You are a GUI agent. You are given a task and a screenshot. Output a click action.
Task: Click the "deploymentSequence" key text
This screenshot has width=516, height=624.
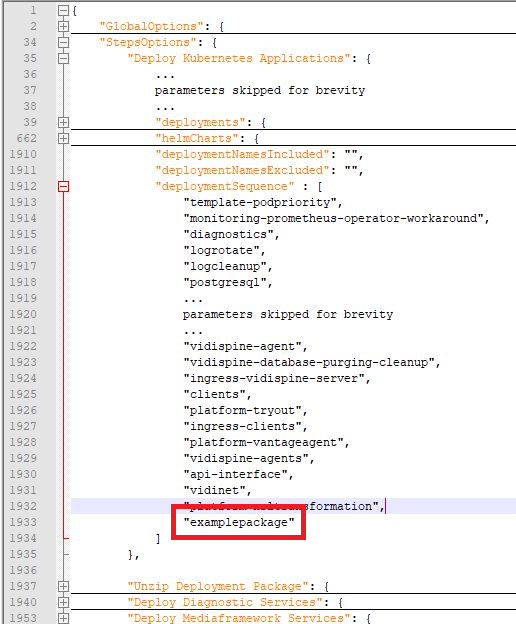(x=225, y=186)
